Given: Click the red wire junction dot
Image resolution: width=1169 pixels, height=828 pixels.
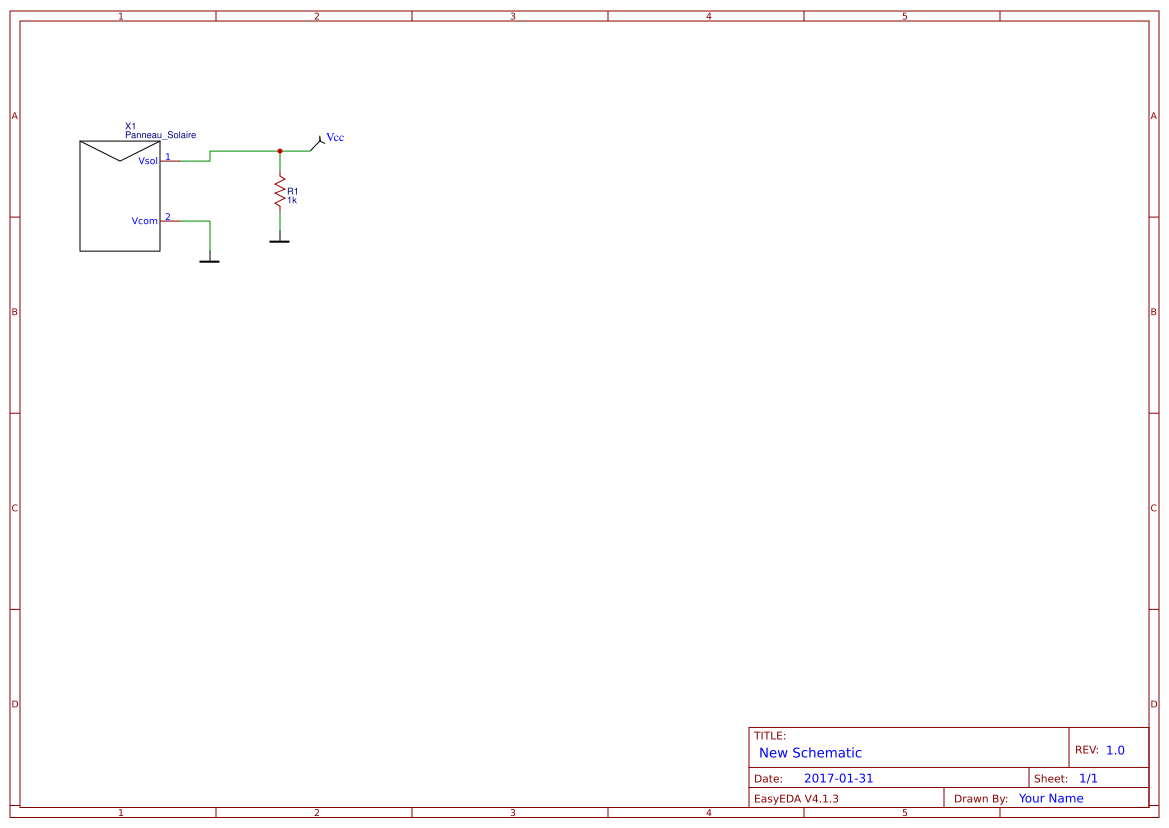Looking at the screenshot, I should pyautogui.click(x=280, y=152).
